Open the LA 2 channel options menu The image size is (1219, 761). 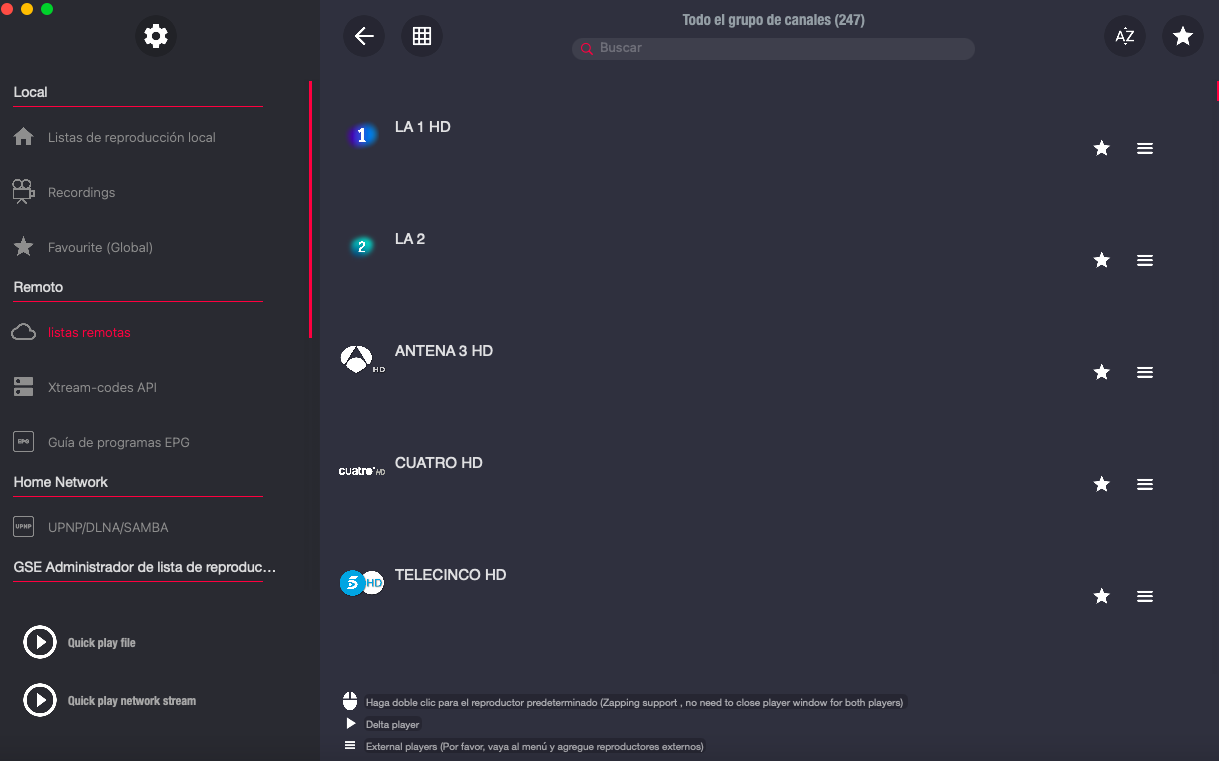click(x=1145, y=260)
